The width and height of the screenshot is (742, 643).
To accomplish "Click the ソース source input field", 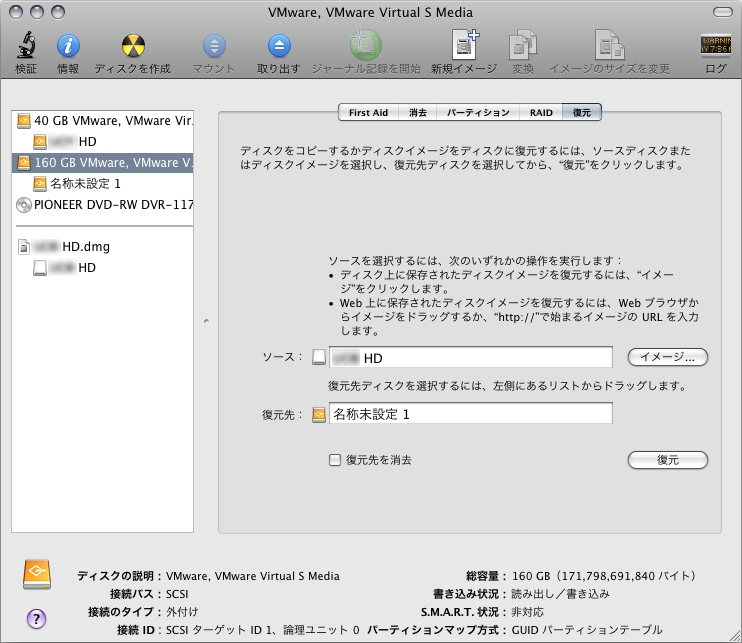I will 470,357.
